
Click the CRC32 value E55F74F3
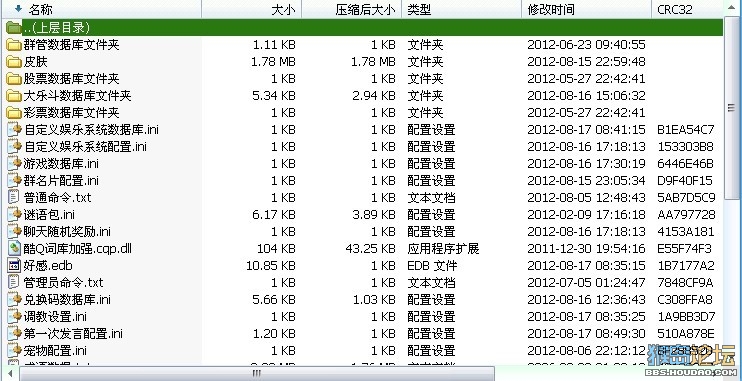point(684,248)
